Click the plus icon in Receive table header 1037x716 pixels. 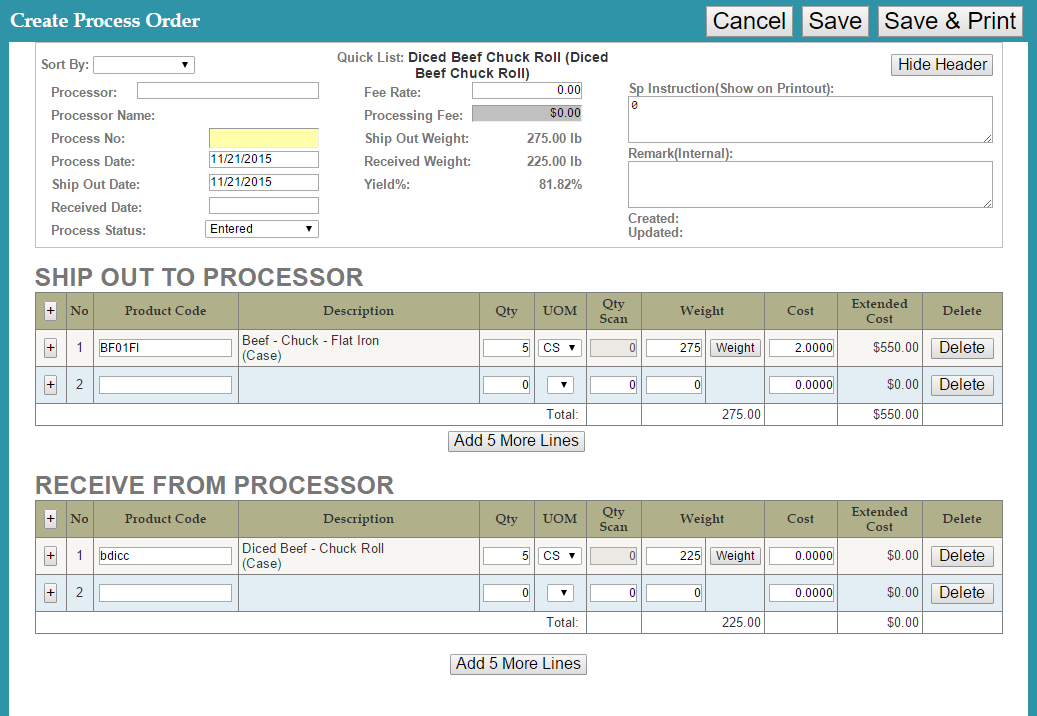(x=50, y=519)
